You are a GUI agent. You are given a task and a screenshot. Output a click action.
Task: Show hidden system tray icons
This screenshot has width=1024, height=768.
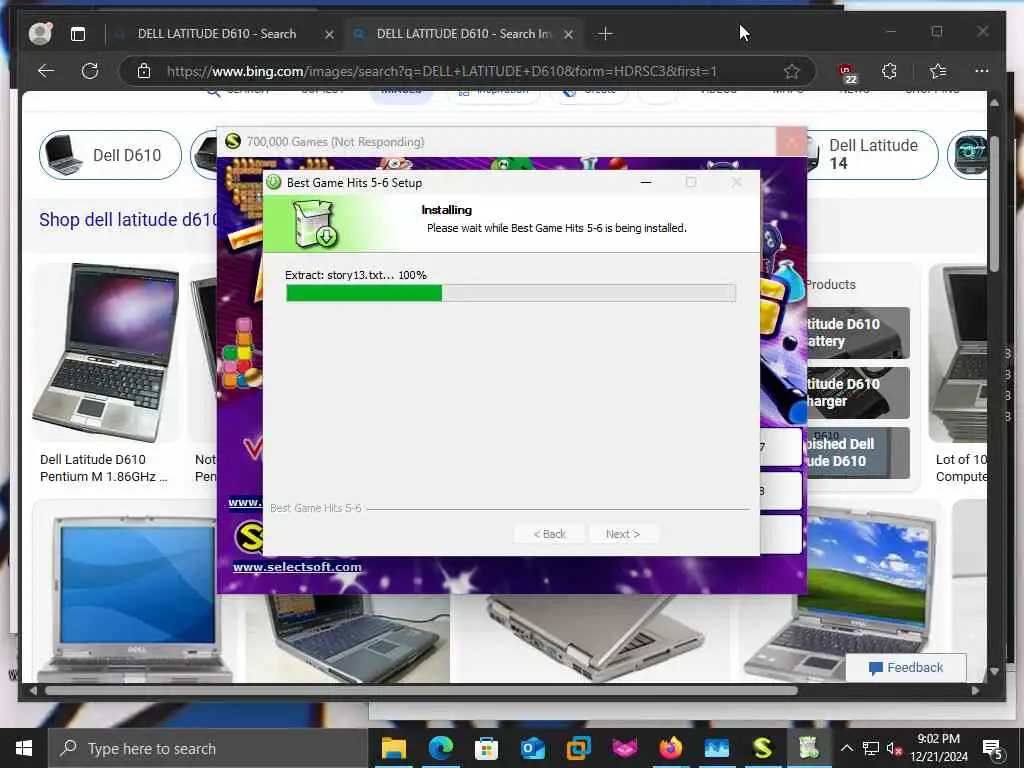[846, 748]
